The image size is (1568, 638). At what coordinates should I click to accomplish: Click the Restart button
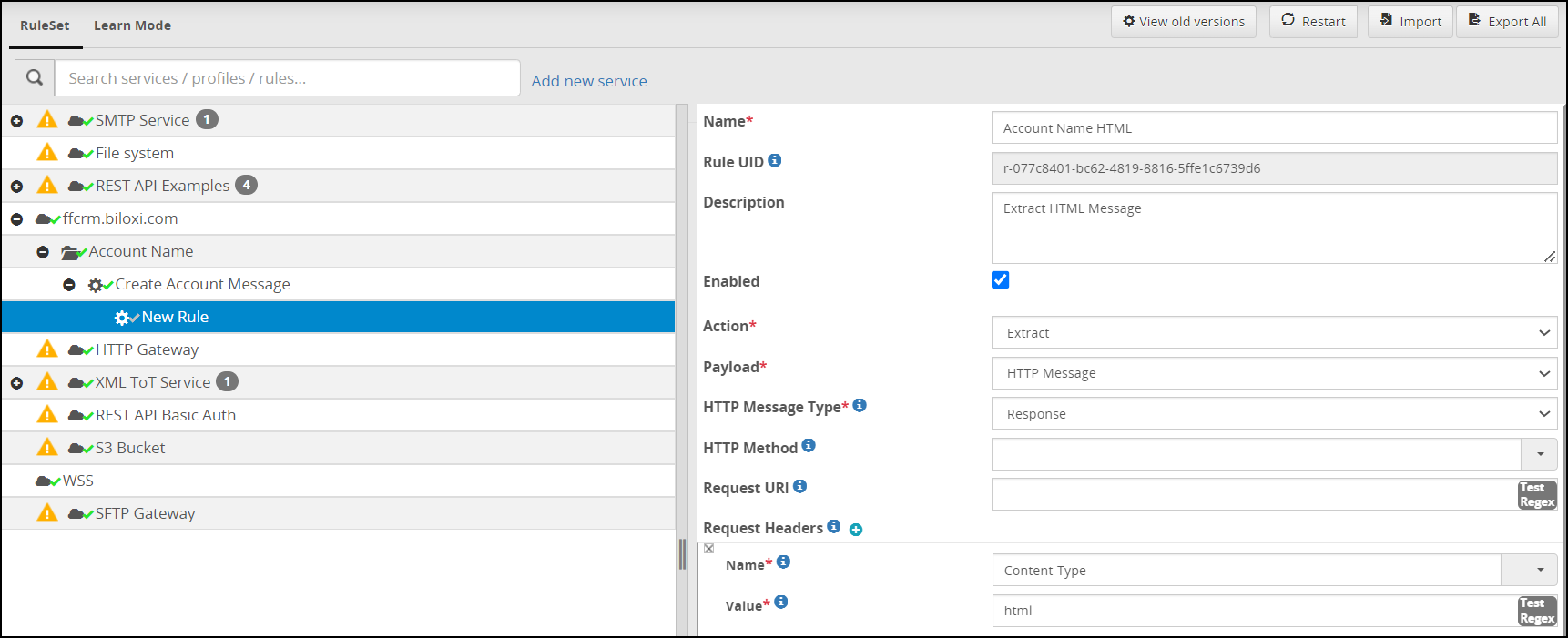1313,22
